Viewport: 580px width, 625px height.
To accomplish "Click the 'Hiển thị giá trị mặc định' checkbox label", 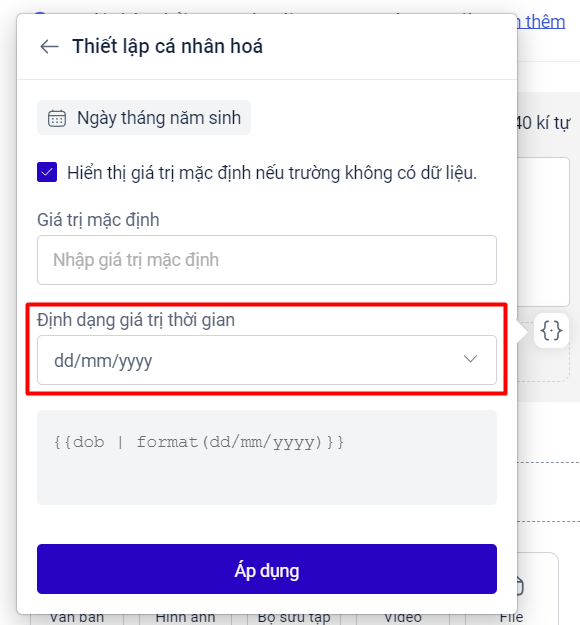I will 272,173.
